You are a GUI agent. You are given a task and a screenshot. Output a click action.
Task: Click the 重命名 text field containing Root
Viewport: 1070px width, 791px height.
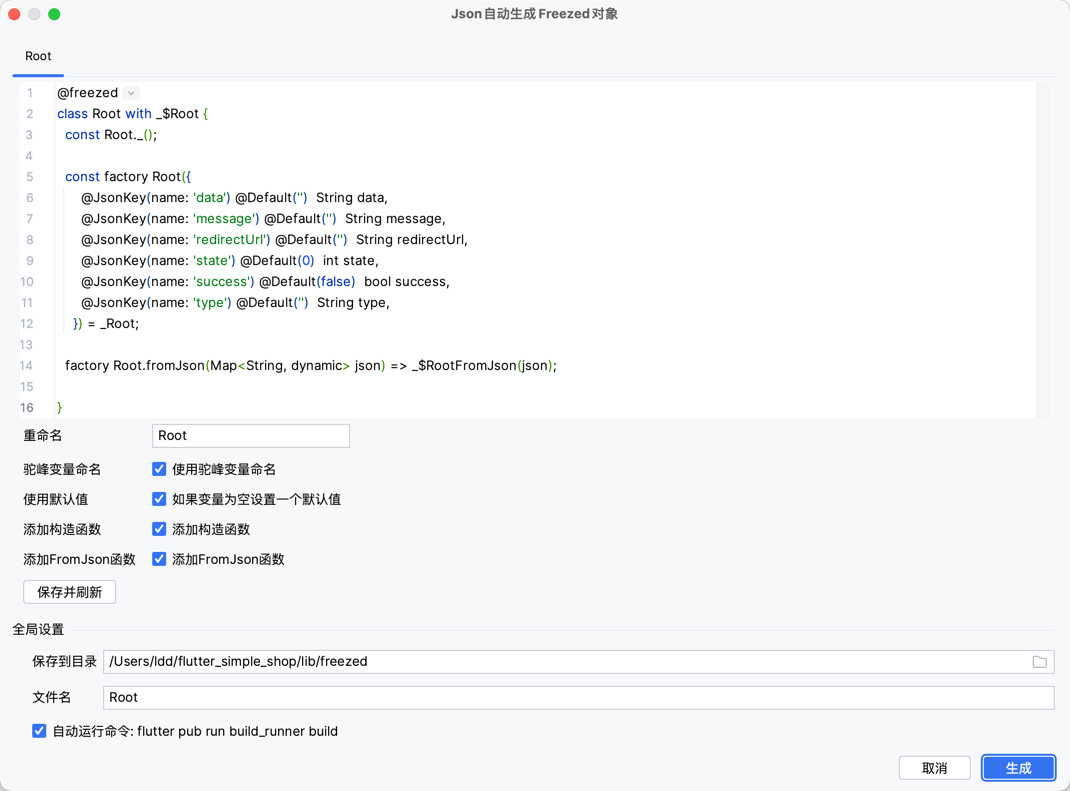coord(250,436)
